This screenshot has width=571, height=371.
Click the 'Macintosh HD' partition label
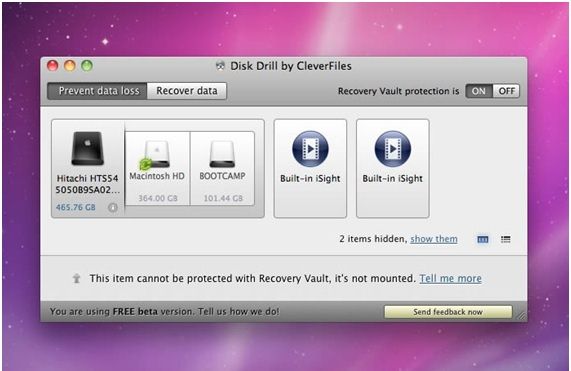(x=157, y=176)
